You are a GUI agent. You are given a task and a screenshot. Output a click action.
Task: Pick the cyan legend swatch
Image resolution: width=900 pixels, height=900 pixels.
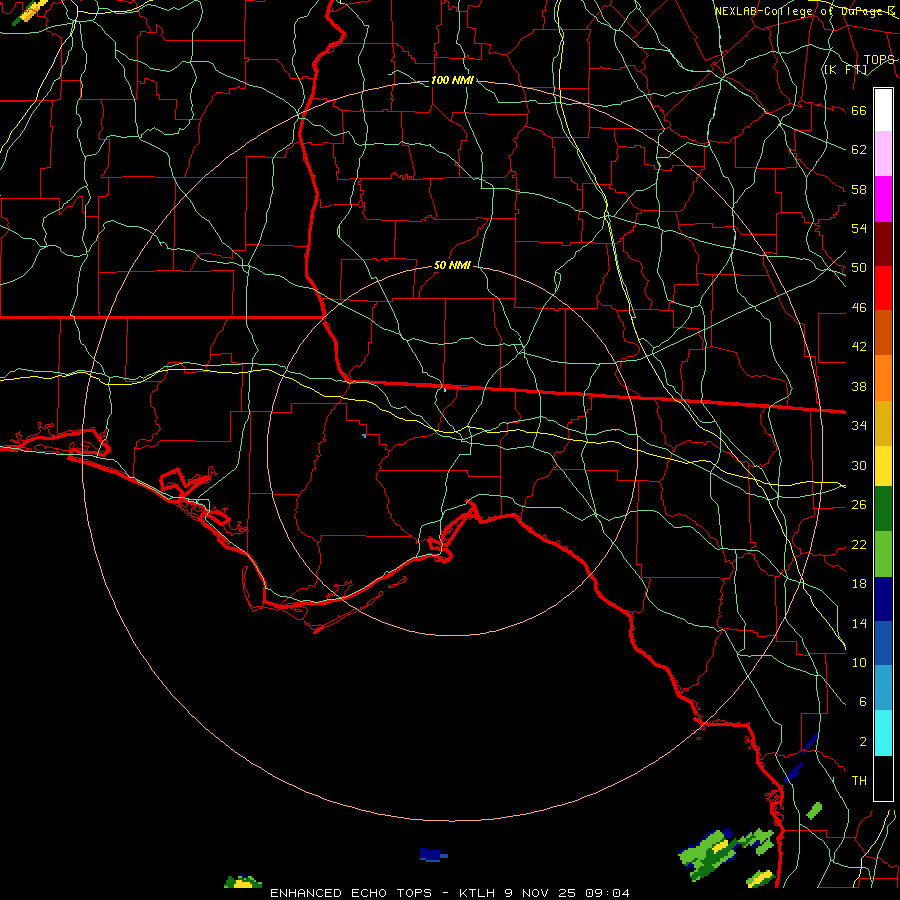tap(883, 733)
